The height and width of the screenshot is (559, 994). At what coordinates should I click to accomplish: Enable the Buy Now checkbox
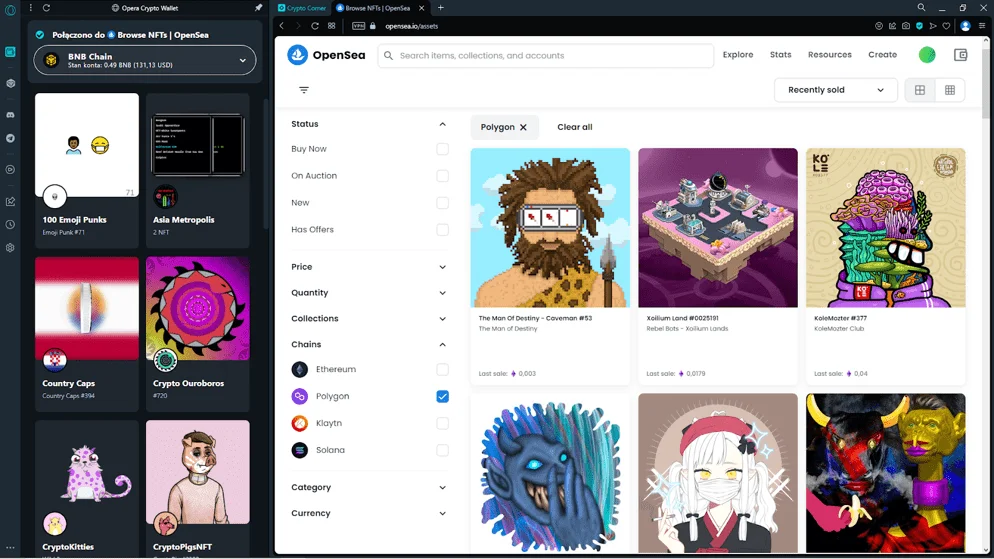[x=442, y=149]
